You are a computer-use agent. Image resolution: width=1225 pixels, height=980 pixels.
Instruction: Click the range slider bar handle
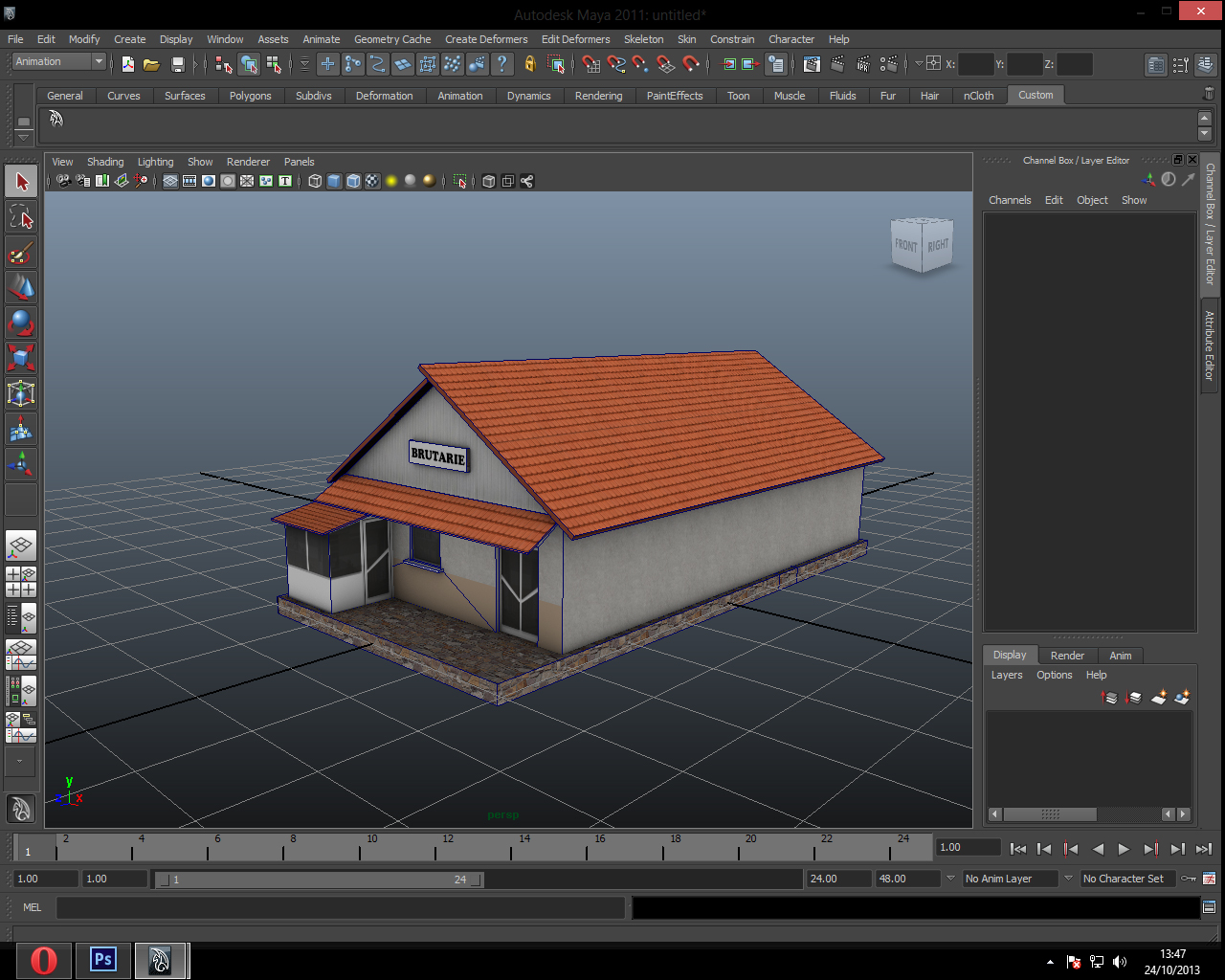[319, 880]
